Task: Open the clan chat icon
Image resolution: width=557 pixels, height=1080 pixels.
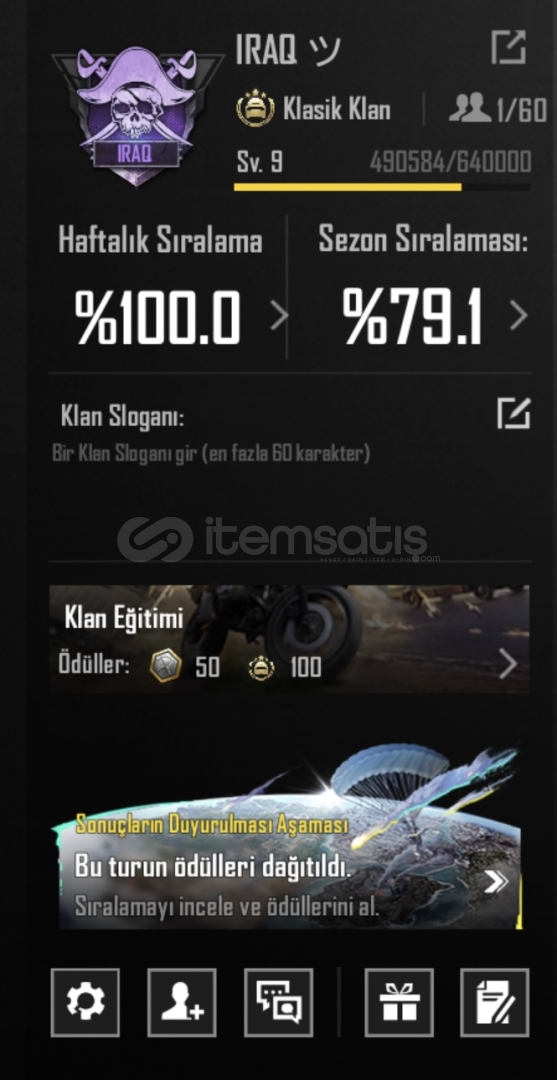Action: 278,1002
